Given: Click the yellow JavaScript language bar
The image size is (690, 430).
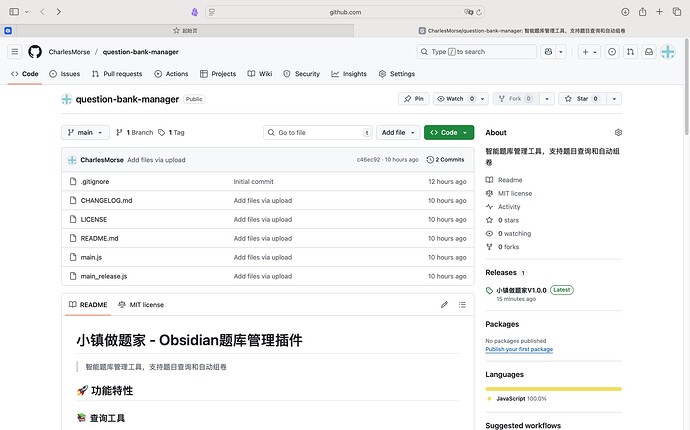Looking at the screenshot, I should tap(553, 389).
